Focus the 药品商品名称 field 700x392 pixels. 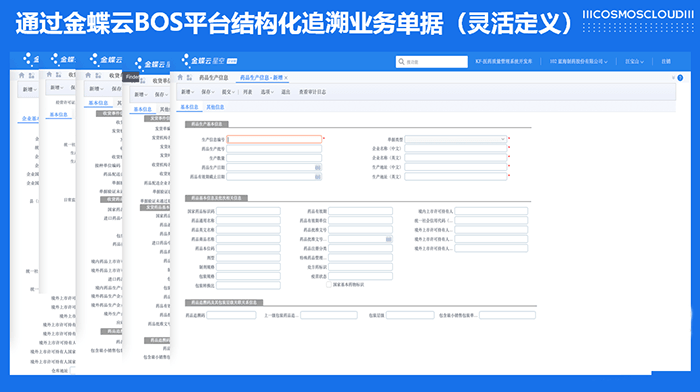tap(248, 239)
